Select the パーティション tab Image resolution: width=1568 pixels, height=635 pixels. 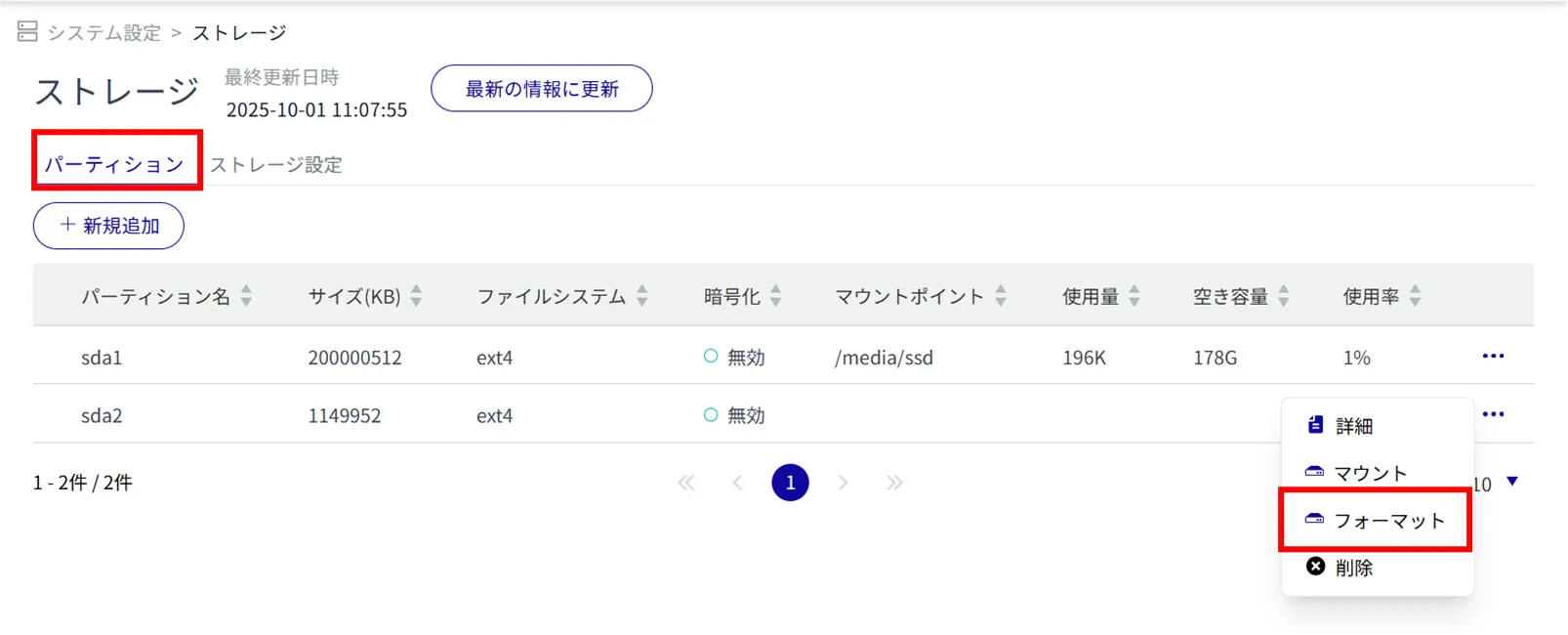(x=114, y=164)
